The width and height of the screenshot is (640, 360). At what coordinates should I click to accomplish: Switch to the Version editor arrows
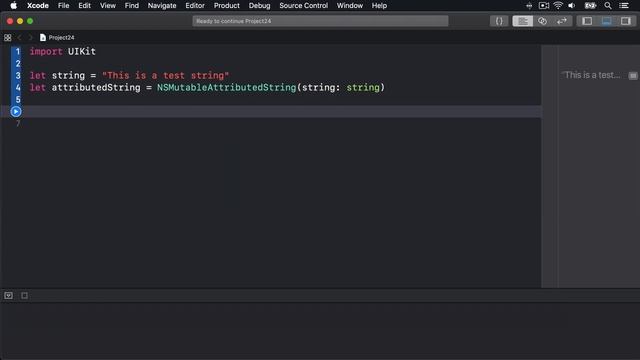pyautogui.click(x=562, y=21)
